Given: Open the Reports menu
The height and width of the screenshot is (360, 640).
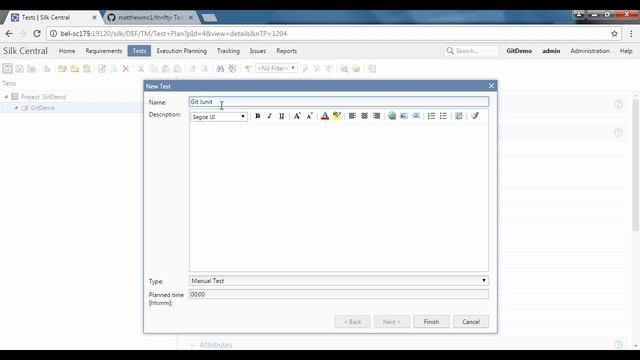Looking at the screenshot, I should pos(287,51).
